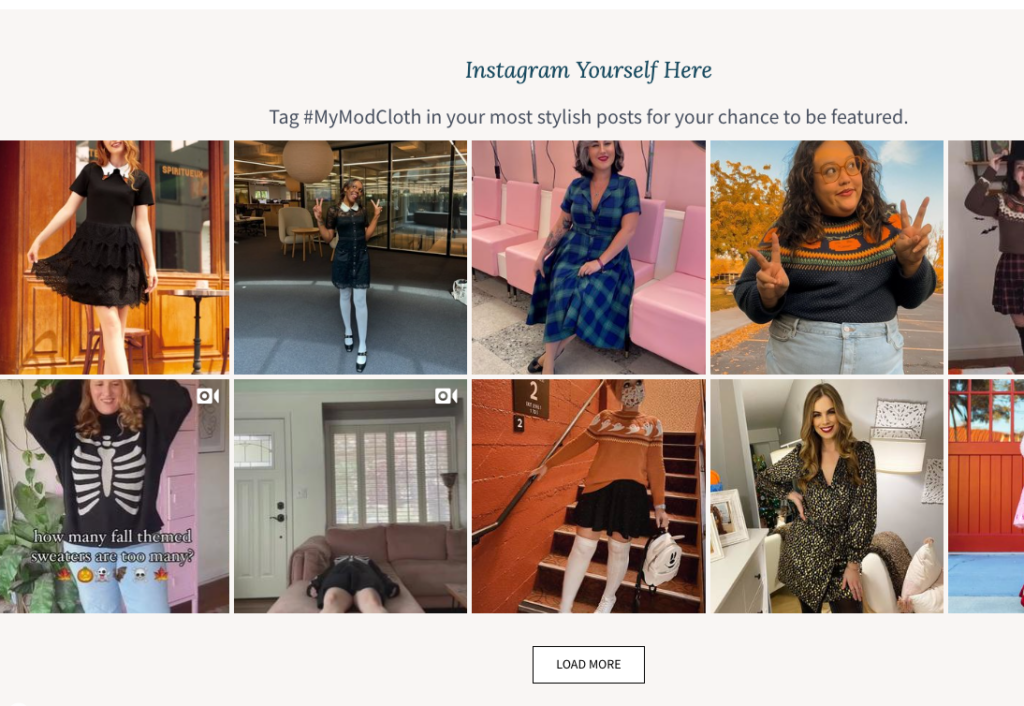Click the camera badge on the top-left video thumbnail
Image resolution: width=1024 pixels, height=706 pixels.
(x=209, y=396)
